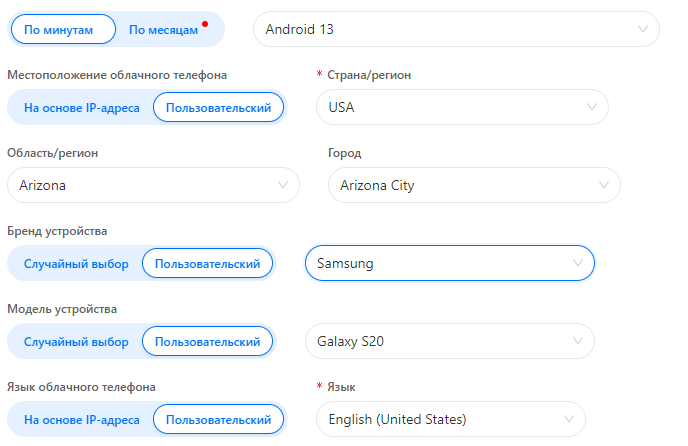This screenshot has height=446, width=688.
Task: Set device brand to Случайный выбор
Action: (76, 264)
